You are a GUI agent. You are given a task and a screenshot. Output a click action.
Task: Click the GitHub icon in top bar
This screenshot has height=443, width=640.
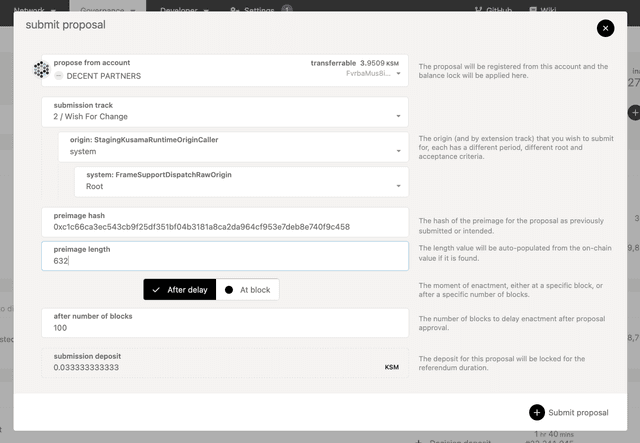click(x=478, y=8)
